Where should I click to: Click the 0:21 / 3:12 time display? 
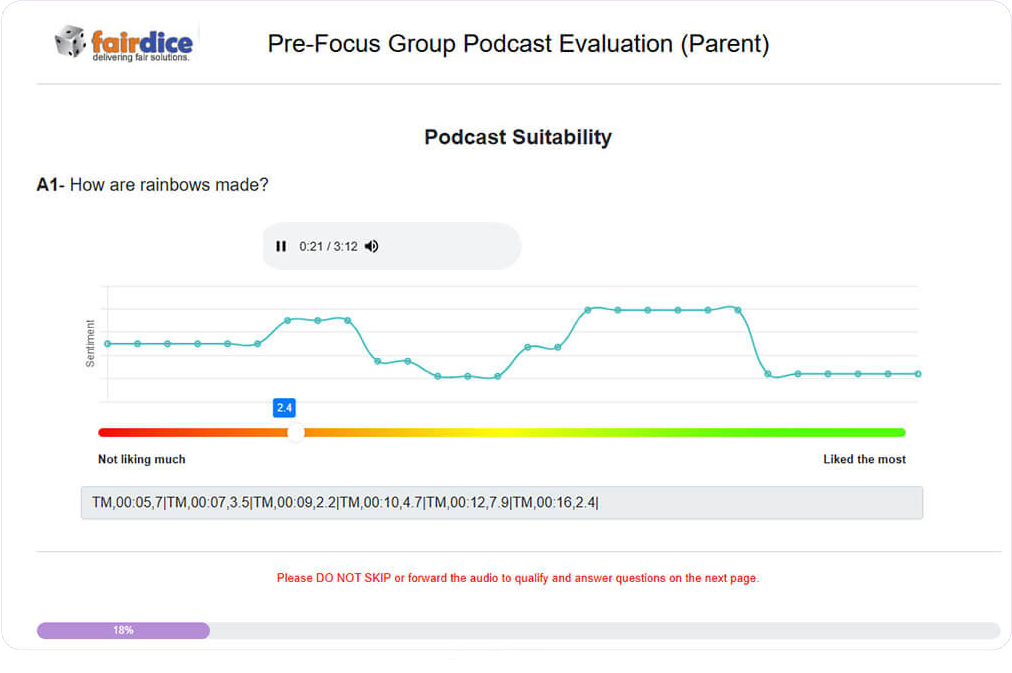coord(328,246)
